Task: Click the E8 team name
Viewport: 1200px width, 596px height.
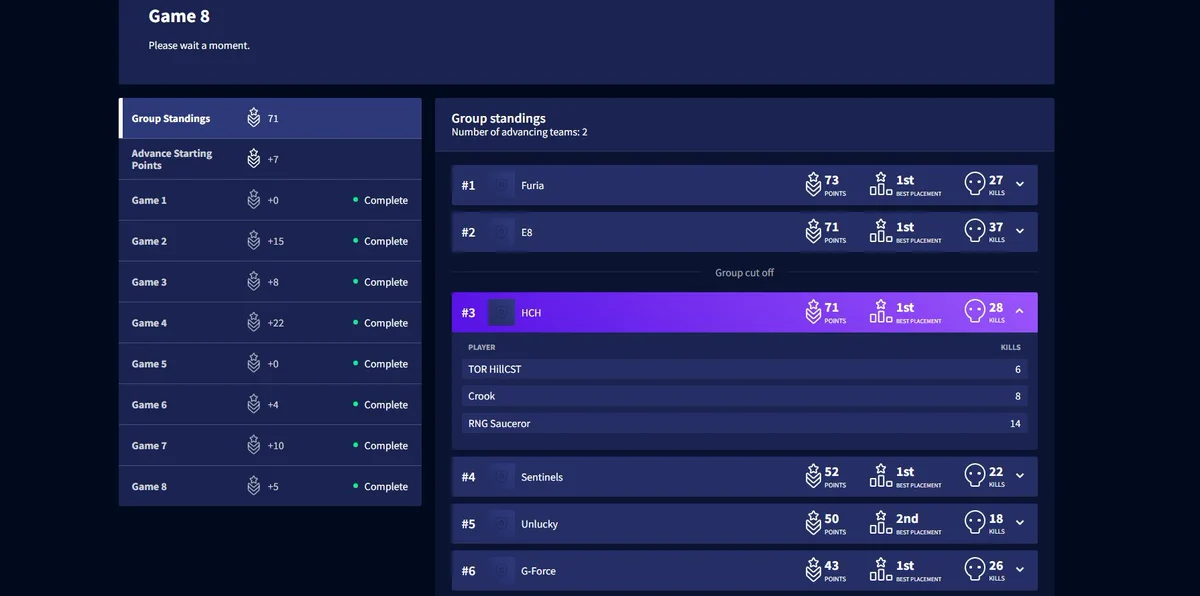Action: [x=527, y=232]
